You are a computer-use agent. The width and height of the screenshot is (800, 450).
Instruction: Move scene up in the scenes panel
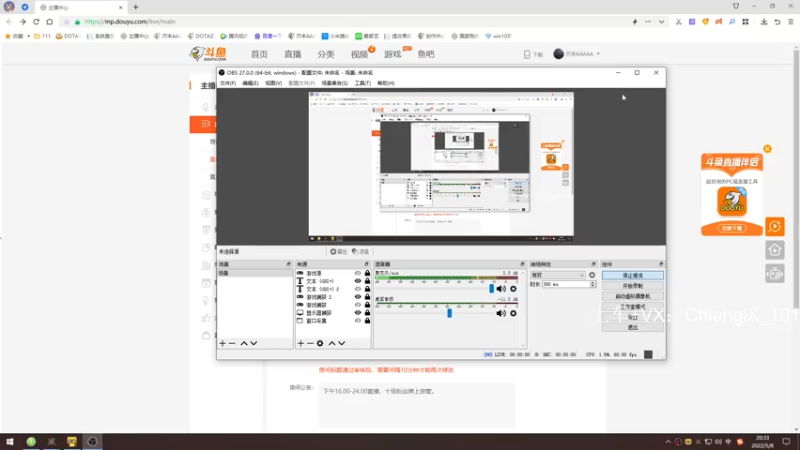pyautogui.click(x=244, y=343)
